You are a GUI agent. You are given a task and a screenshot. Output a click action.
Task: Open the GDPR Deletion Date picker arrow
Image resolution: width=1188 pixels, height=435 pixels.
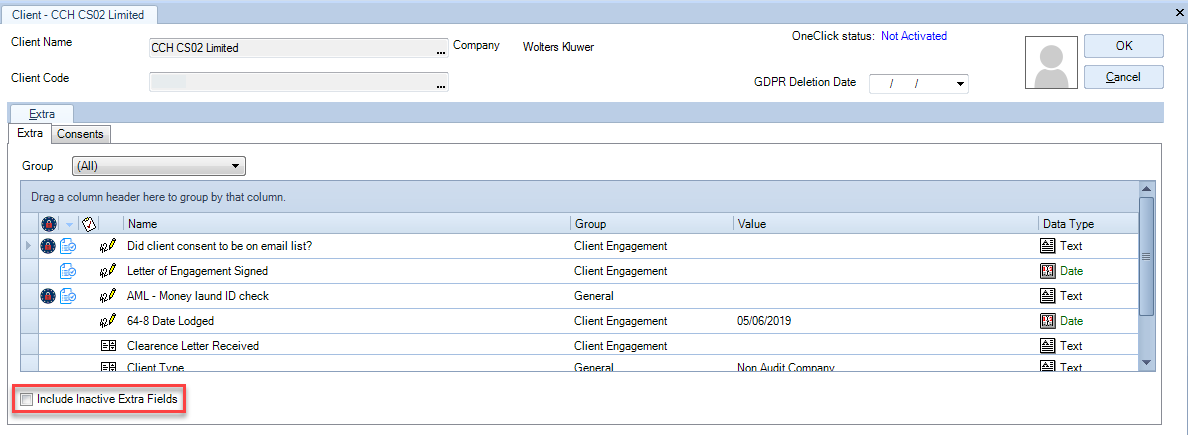[x=961, y=83]
